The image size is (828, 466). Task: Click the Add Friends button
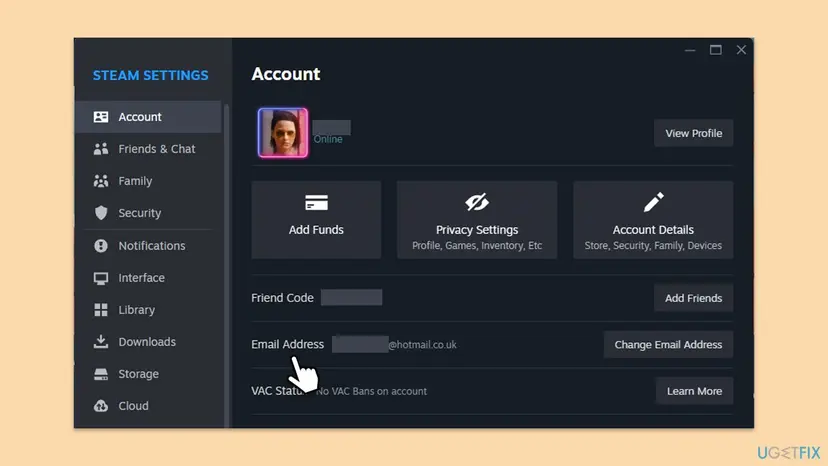(693, 298)
